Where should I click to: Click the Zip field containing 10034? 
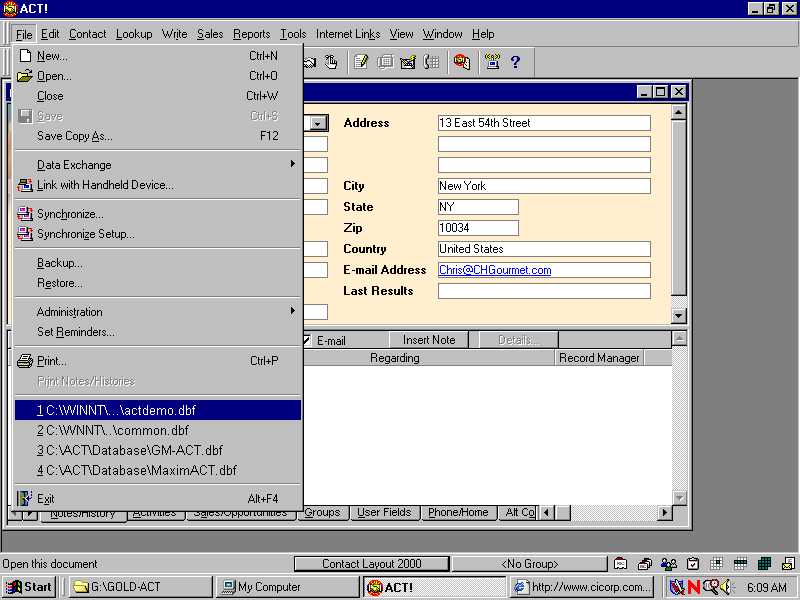(478, 228)
